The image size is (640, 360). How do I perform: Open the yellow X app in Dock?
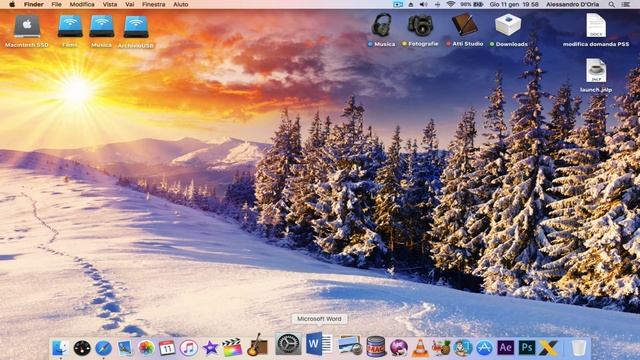click(548, 348)
